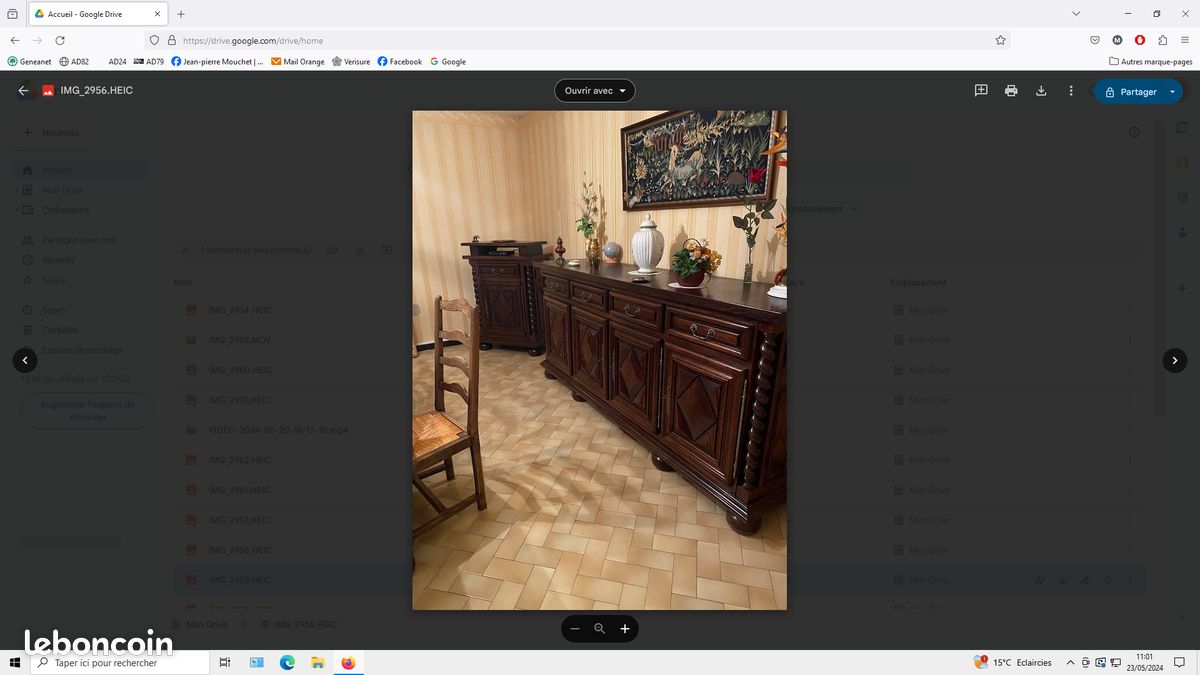Screen dimensions: 1200x675
Task: Download the previewed image file
Action: point(1041,90)
